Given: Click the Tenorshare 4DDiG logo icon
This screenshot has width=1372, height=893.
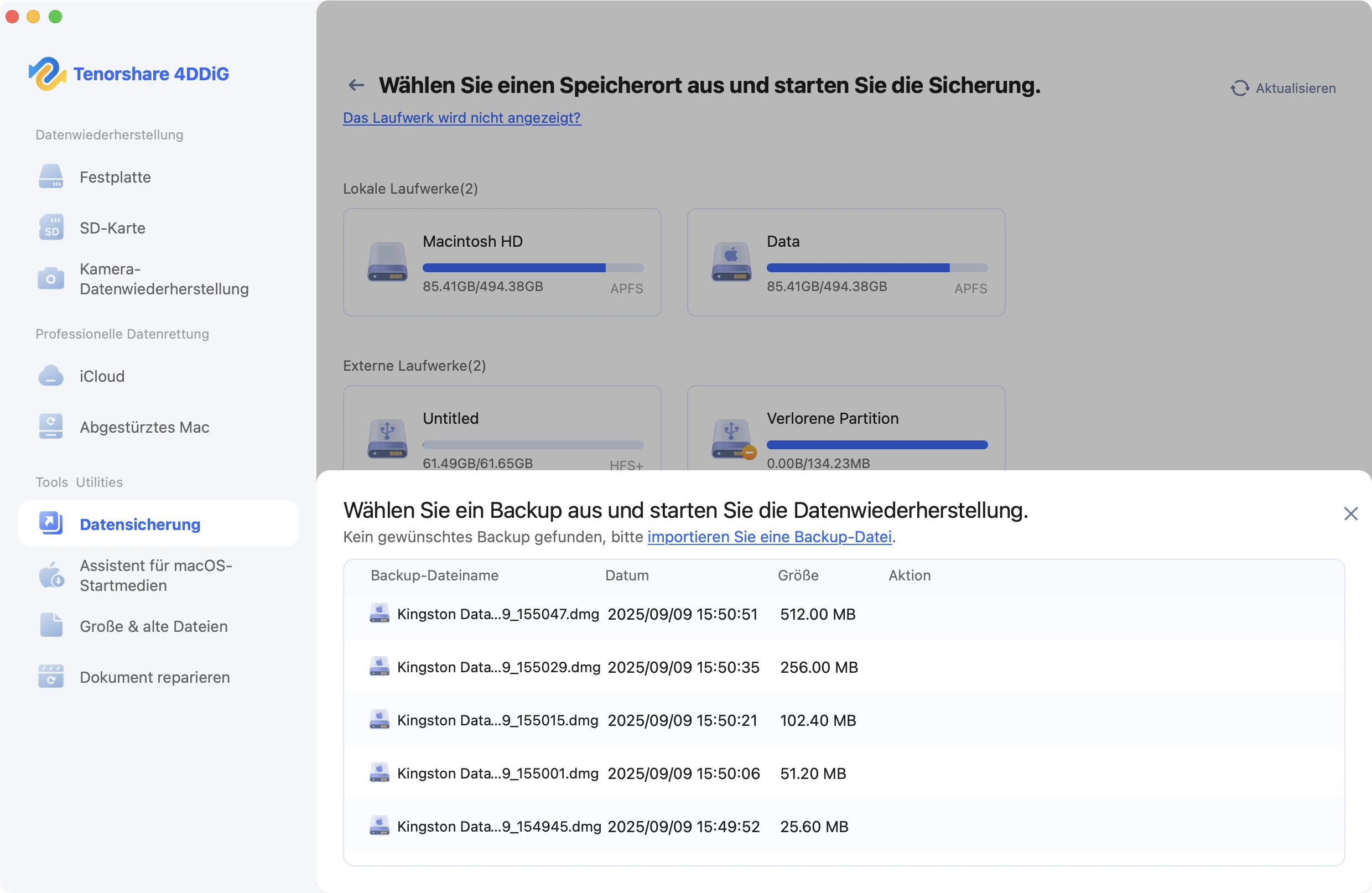Looking at the screenshot, I should (x=47, y=74).
